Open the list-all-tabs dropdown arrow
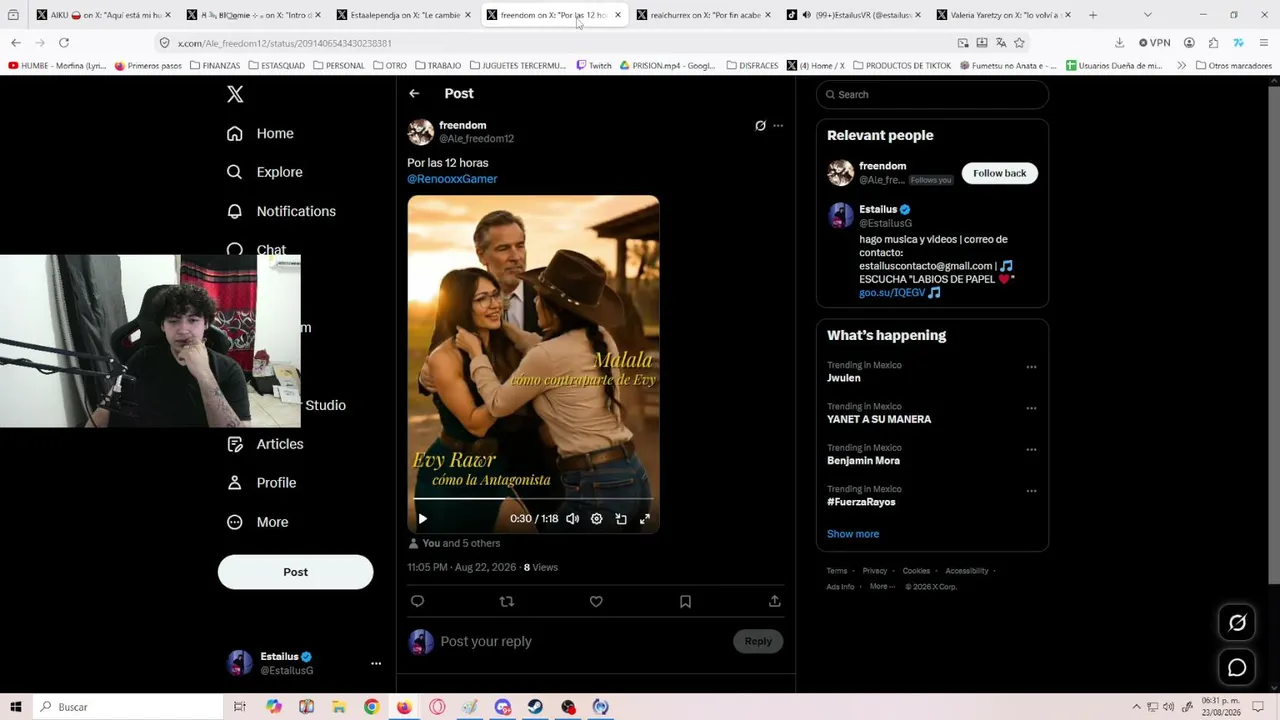Image resolution: width=1280 pixels, height=720 pixels. point(1147,15)
